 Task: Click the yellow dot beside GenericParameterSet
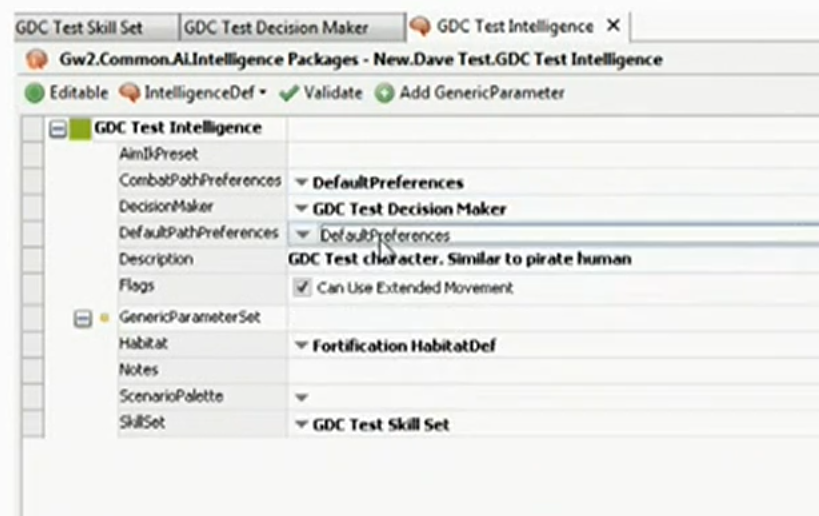tap(104, 318)
